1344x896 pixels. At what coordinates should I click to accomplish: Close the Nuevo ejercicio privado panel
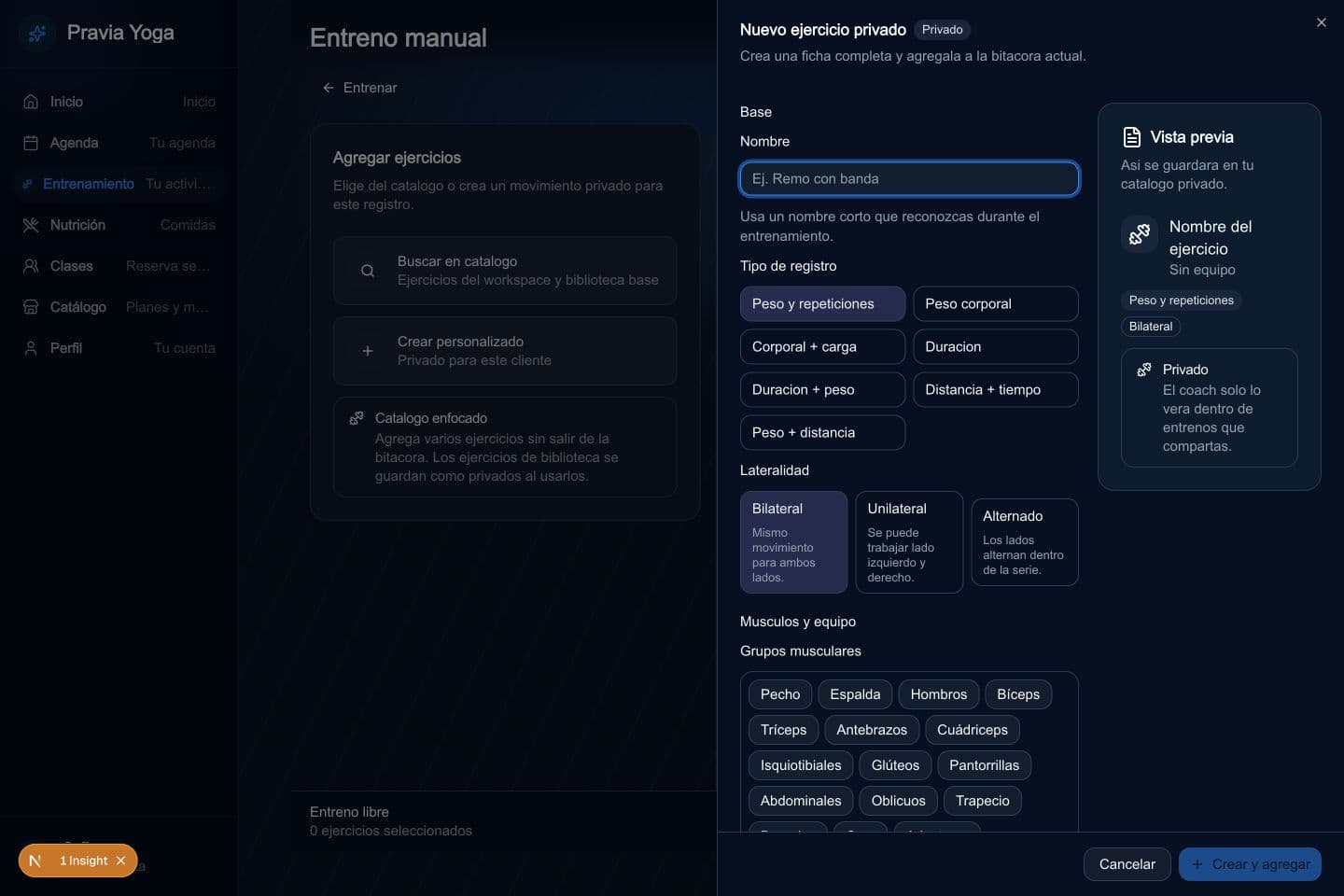[x=1322, y=22]
